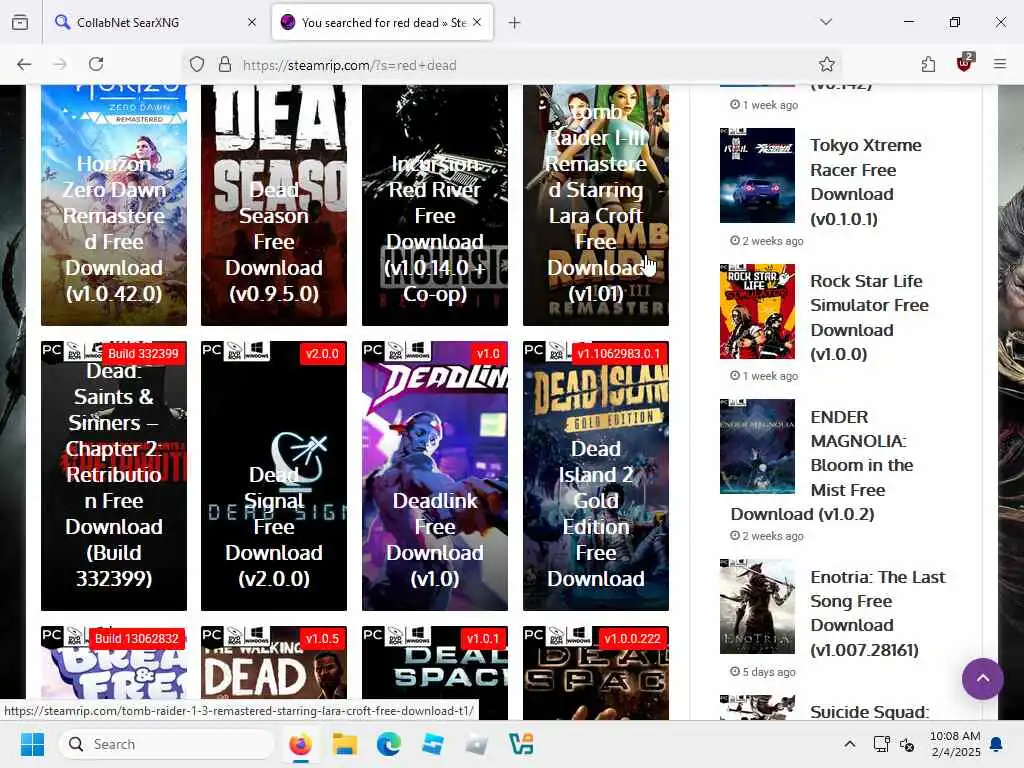Open Dead Island 2 Gold Edition card
This screenshot has height=768, width=1024.
coord(596,475)
